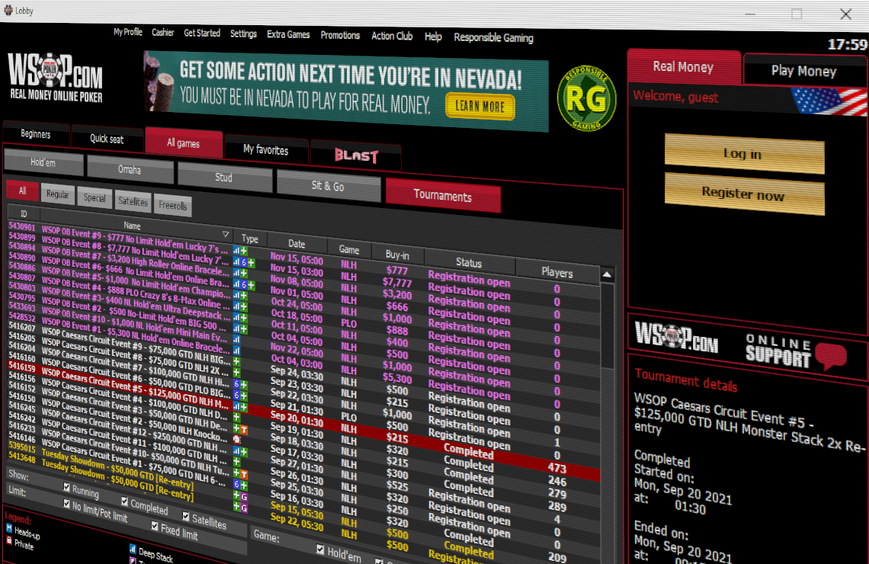Open the BLAST tab
The height and width of the screenshot is (564, 869).
(x=356, y=156)
